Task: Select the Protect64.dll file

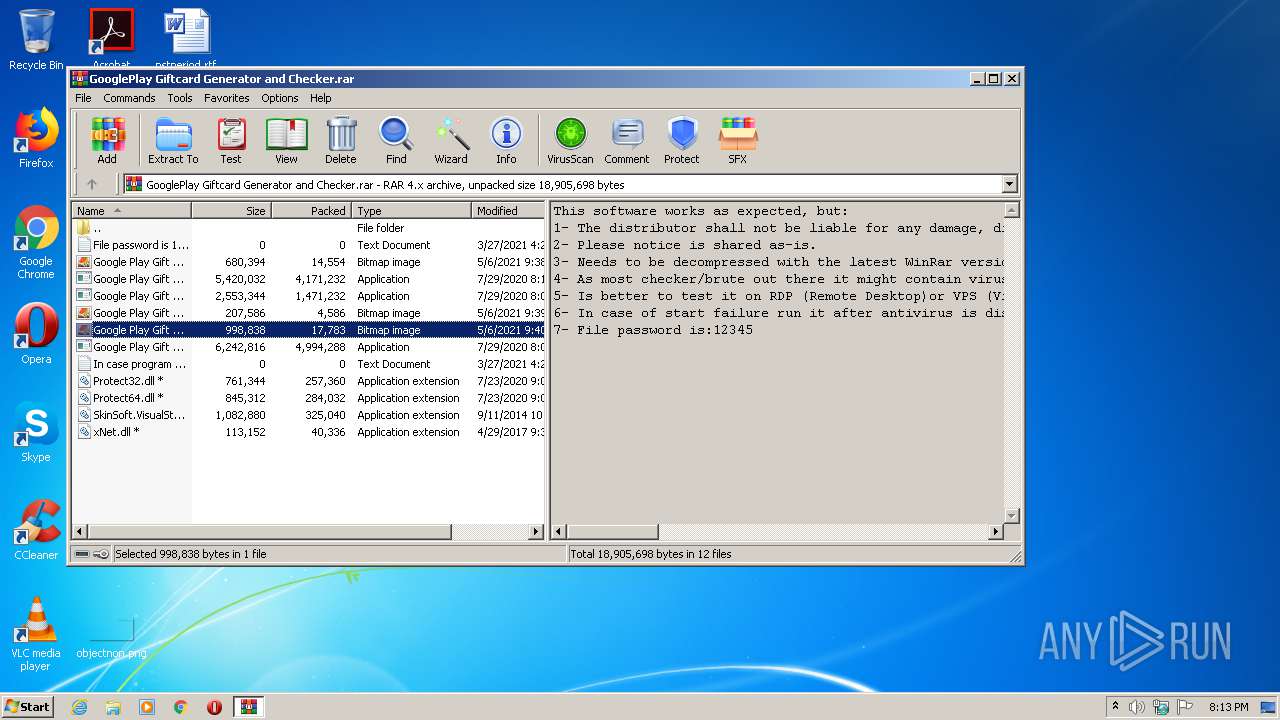Action: coord(308,398)
